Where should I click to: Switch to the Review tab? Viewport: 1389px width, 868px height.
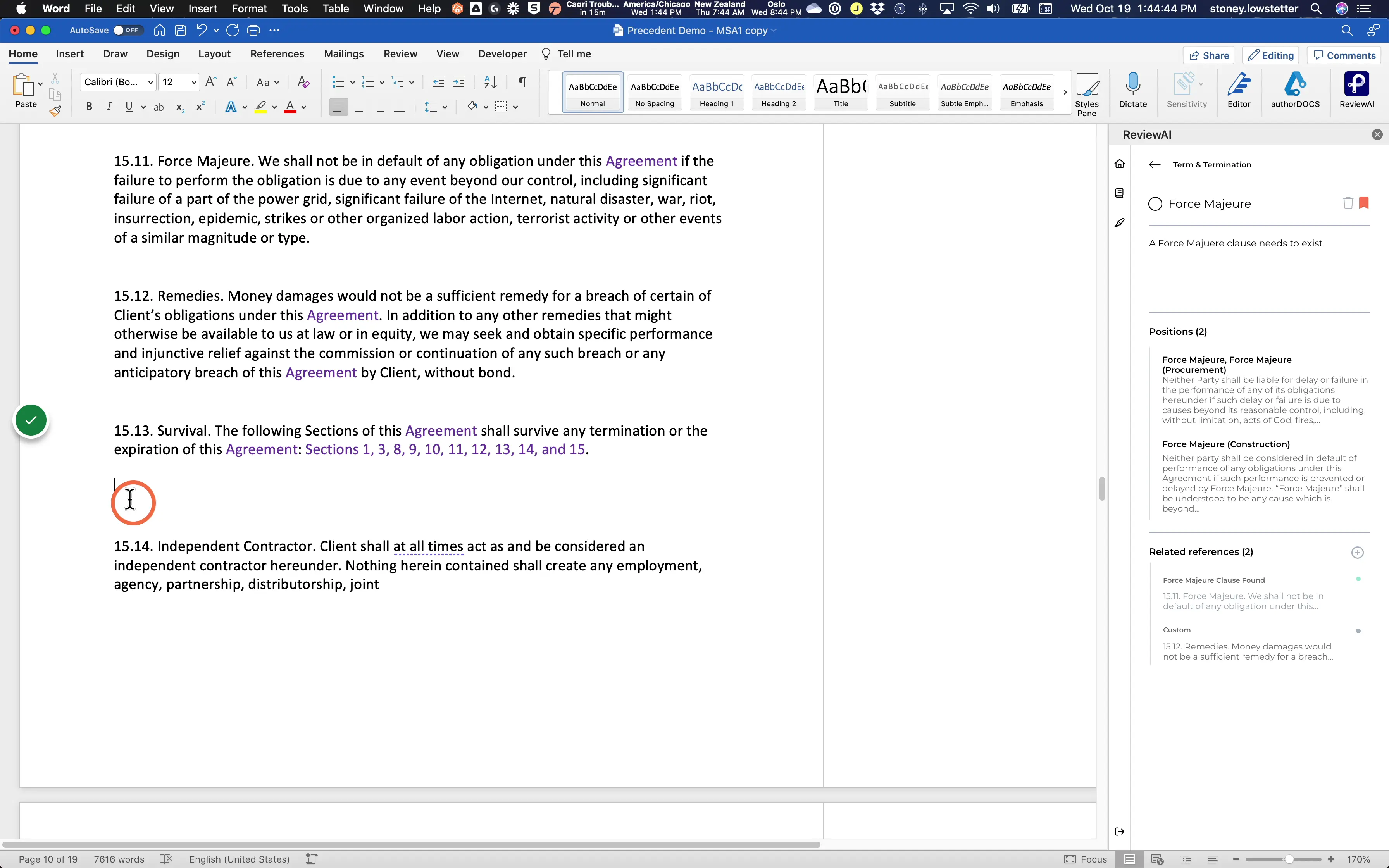point(400,54)
